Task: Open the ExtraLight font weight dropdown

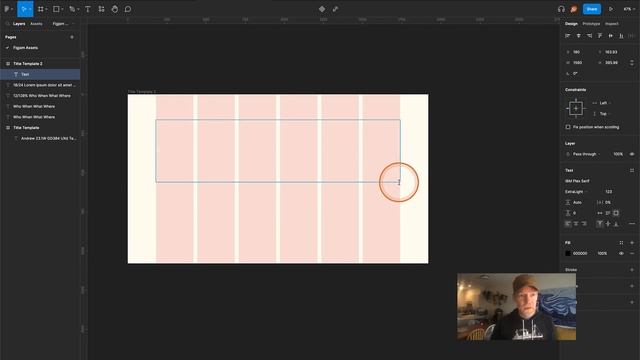Action: 576,191
